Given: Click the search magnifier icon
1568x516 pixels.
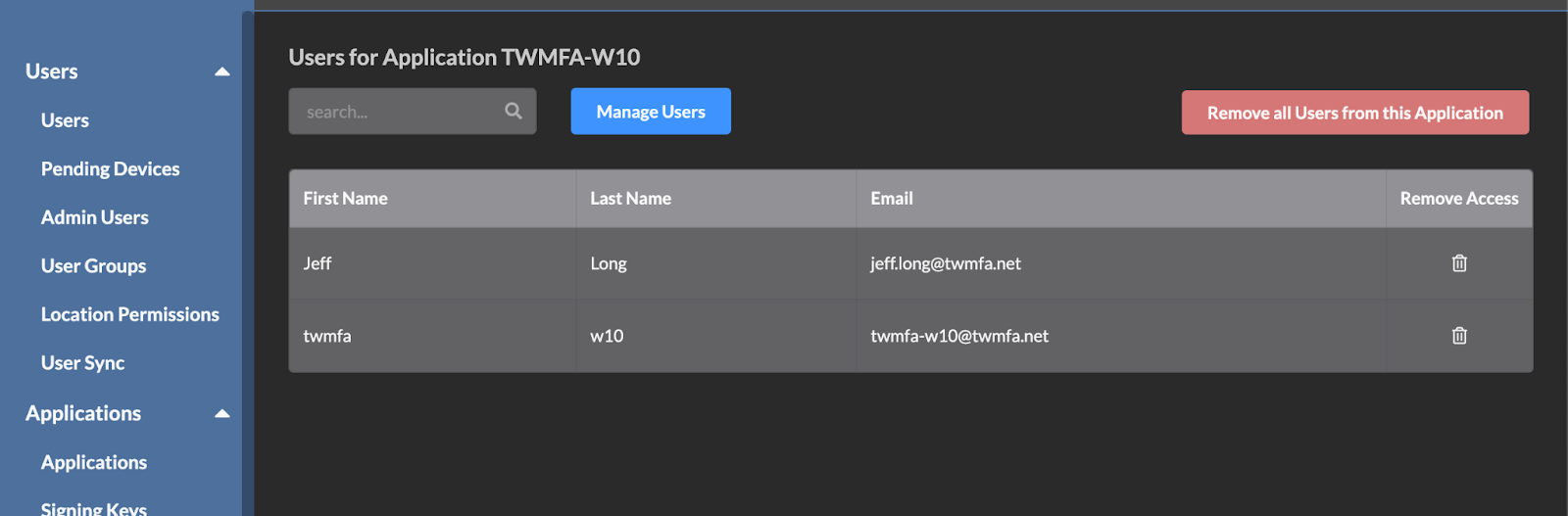Looking at the screenshot, I should (514, 112).
